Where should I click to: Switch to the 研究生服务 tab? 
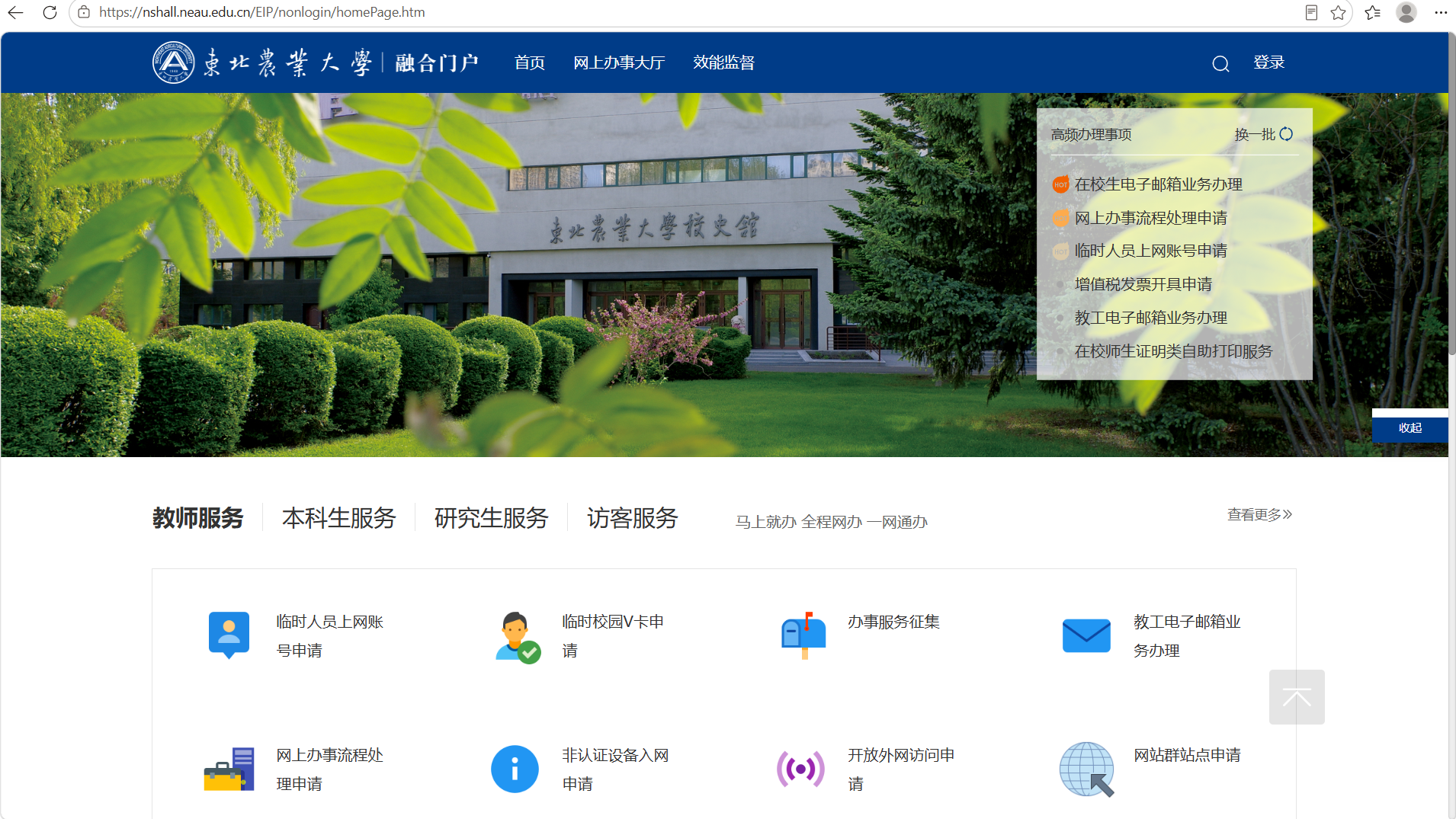point(492,518)
